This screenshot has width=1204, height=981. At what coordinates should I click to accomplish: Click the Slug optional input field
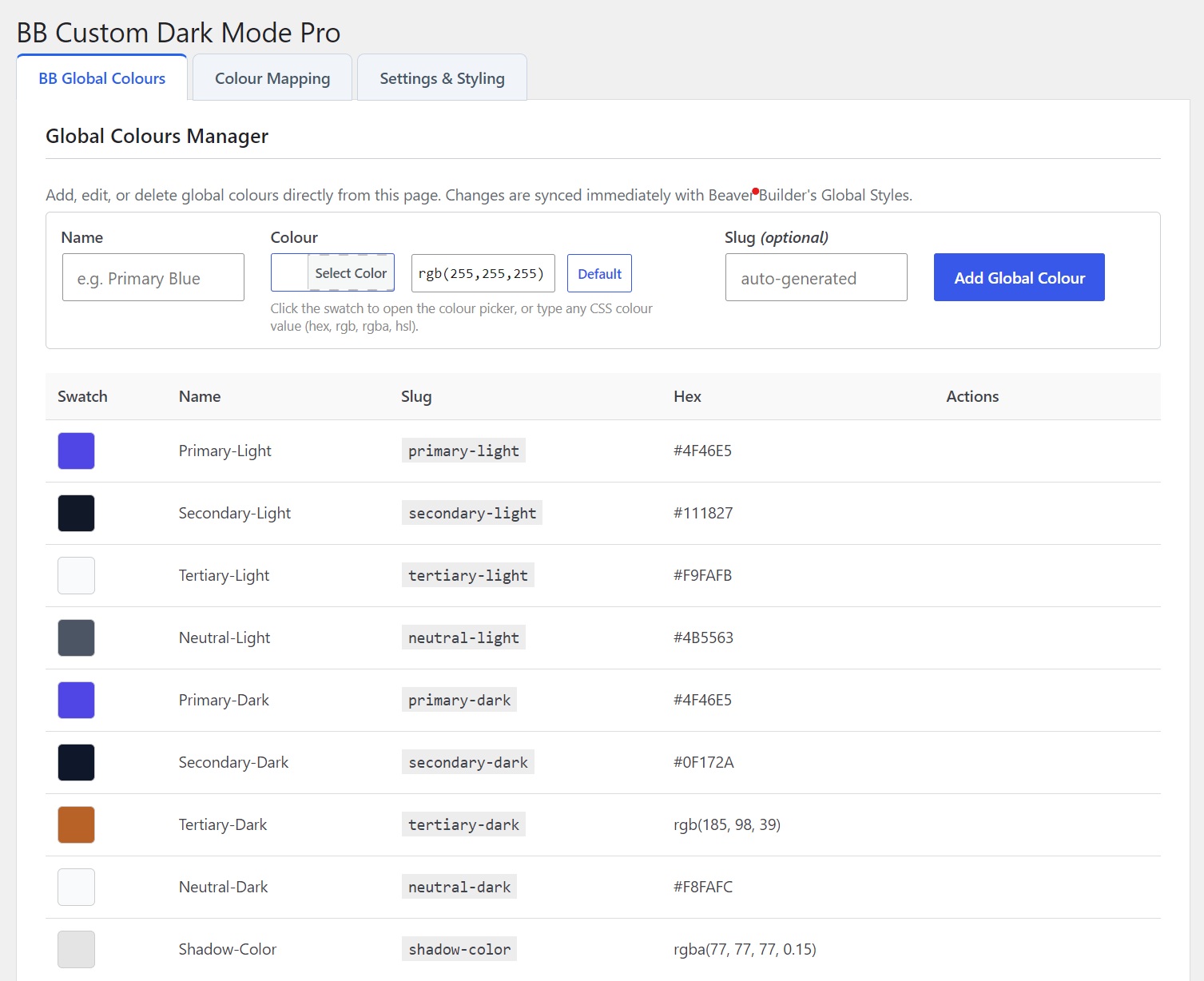(x=816, y=277)
